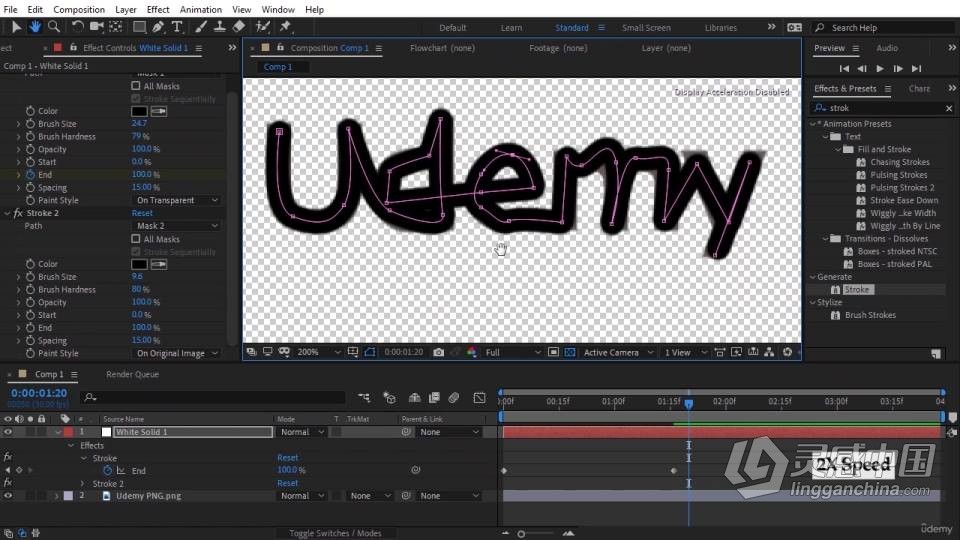
Task: Click the Play button in Preview panel
Action: [880, 69]
